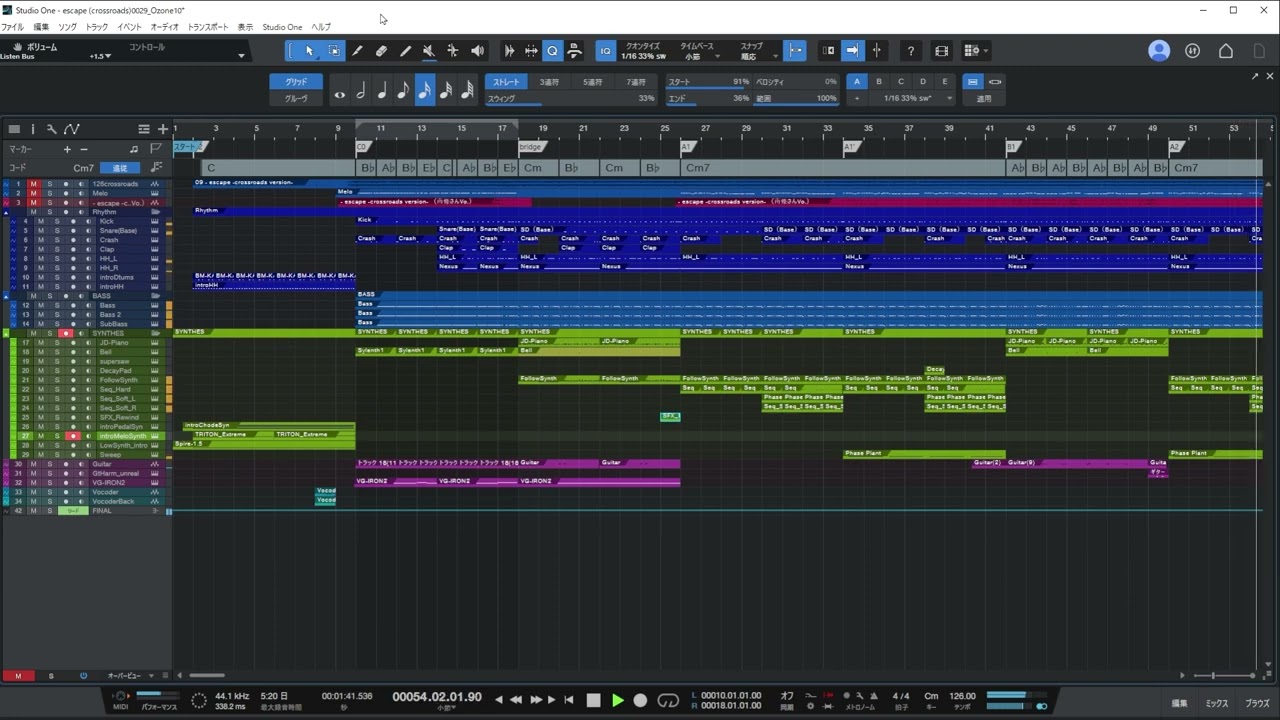Select the Bend tool
This screenshot has width=1280, height=720.
click(x=453, y=51)
